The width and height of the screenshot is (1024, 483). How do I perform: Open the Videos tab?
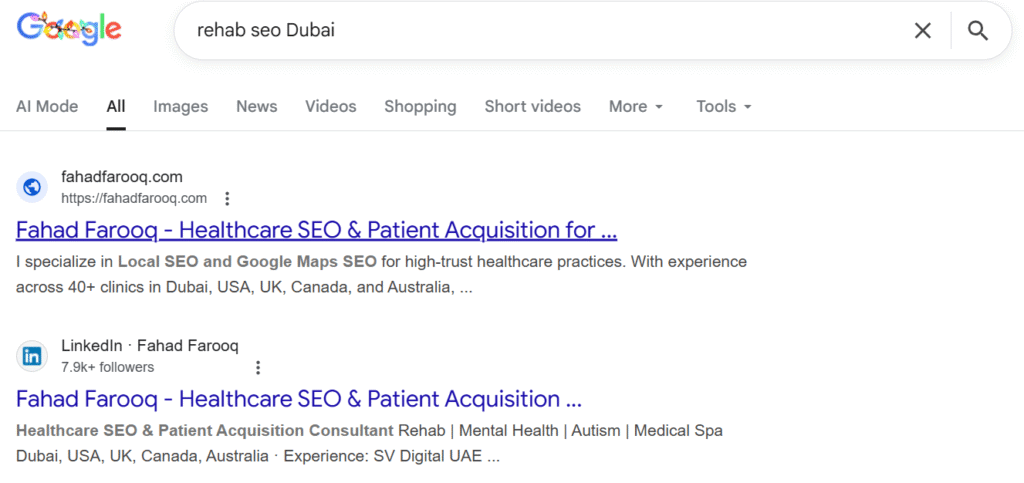(331, 106)
